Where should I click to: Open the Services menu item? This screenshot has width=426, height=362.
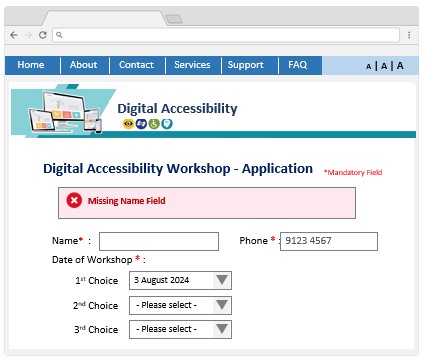pos(192,65)
